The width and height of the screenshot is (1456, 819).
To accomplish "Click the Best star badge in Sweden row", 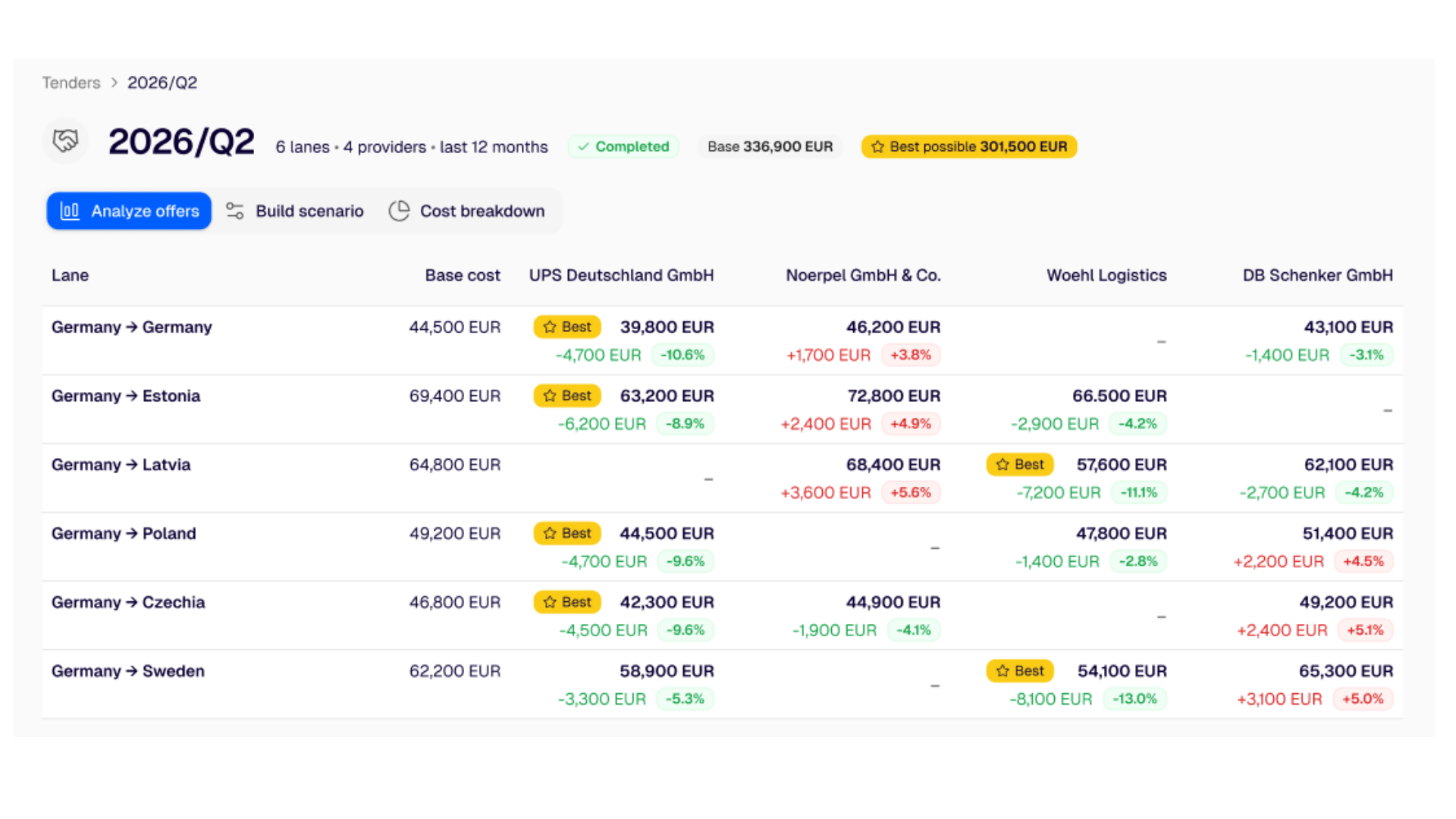I will [1020, 671].
